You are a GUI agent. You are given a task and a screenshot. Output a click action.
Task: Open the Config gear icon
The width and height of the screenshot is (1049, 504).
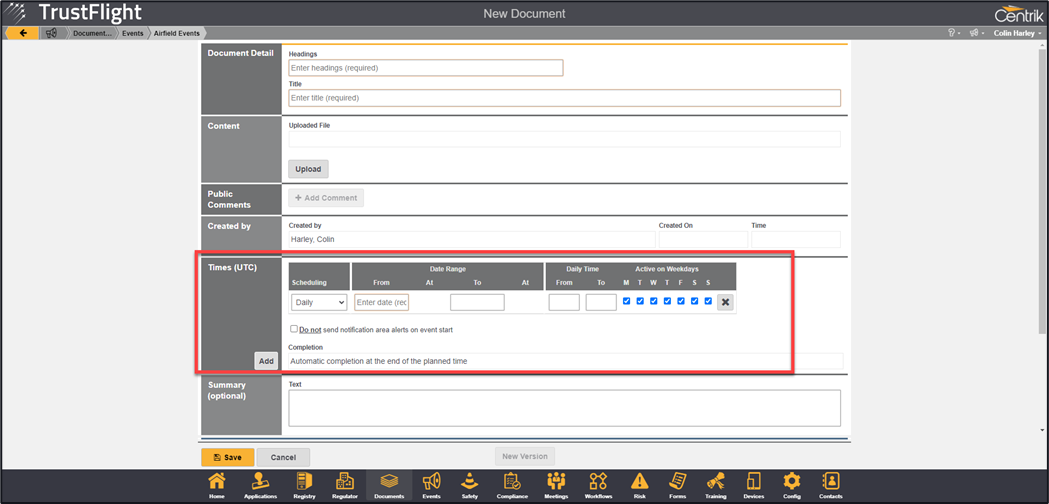(x=791, y=484)
